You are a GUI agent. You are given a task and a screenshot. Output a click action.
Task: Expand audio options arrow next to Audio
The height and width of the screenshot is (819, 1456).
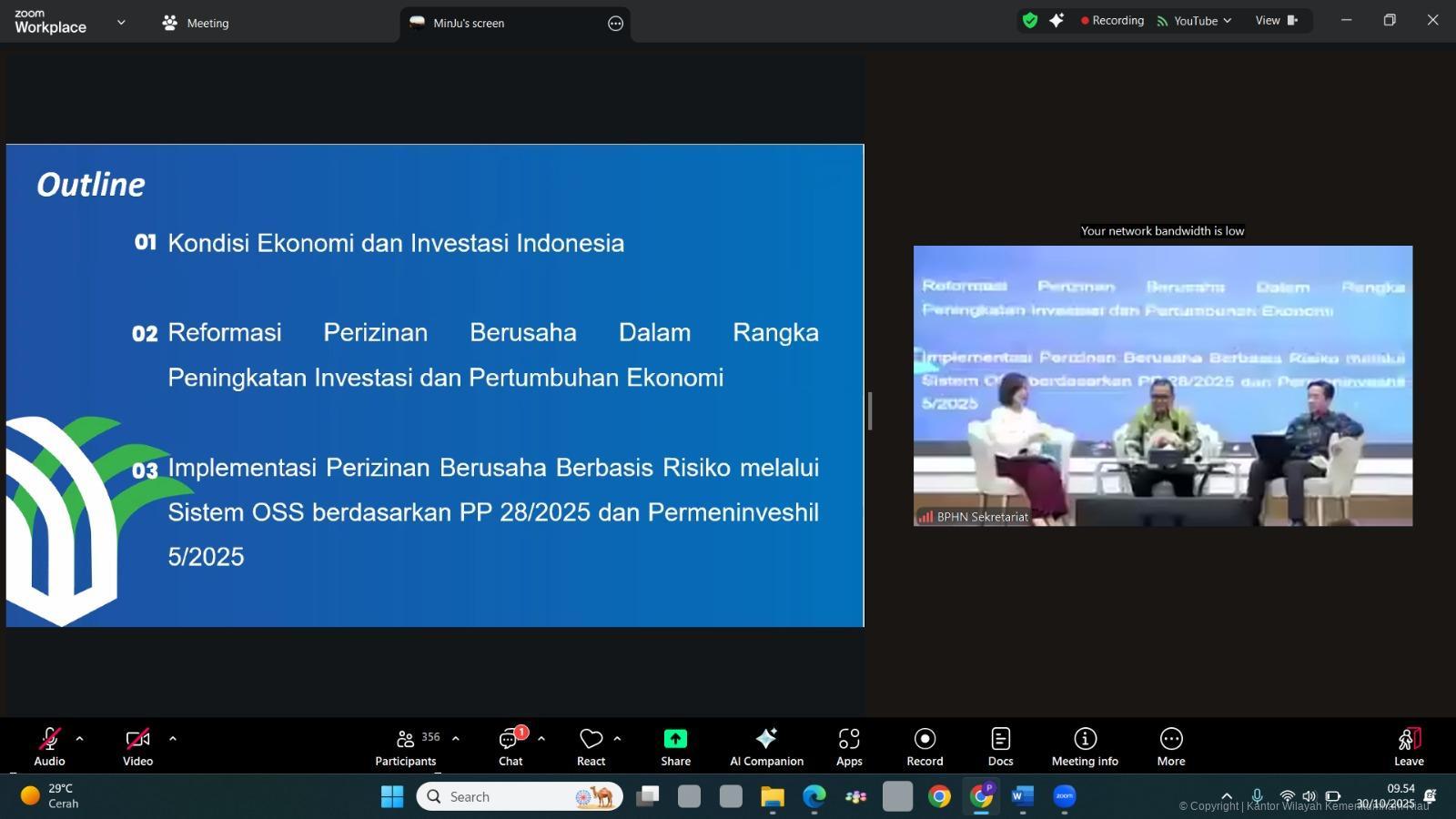(x=80, y=739)
